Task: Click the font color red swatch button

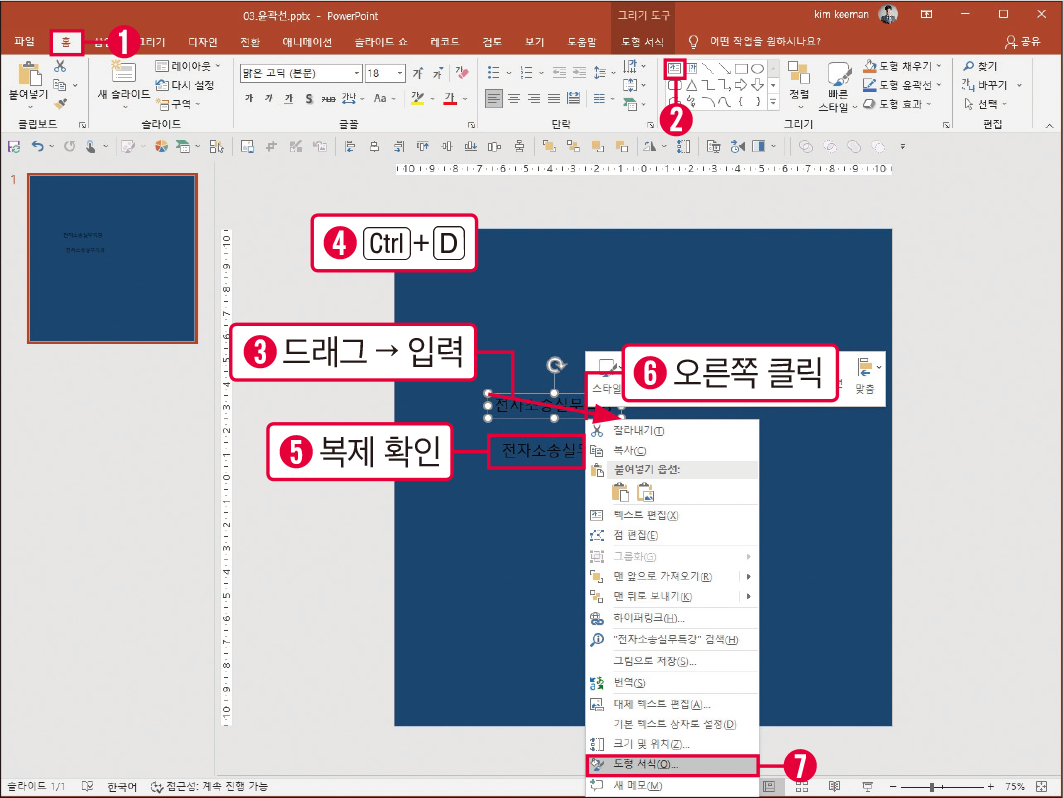Action: [x=450, y=99]
